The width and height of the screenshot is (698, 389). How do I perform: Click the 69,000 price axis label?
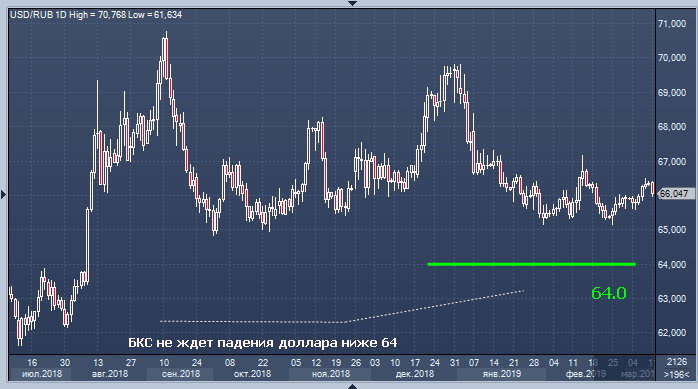pos(672,93)
